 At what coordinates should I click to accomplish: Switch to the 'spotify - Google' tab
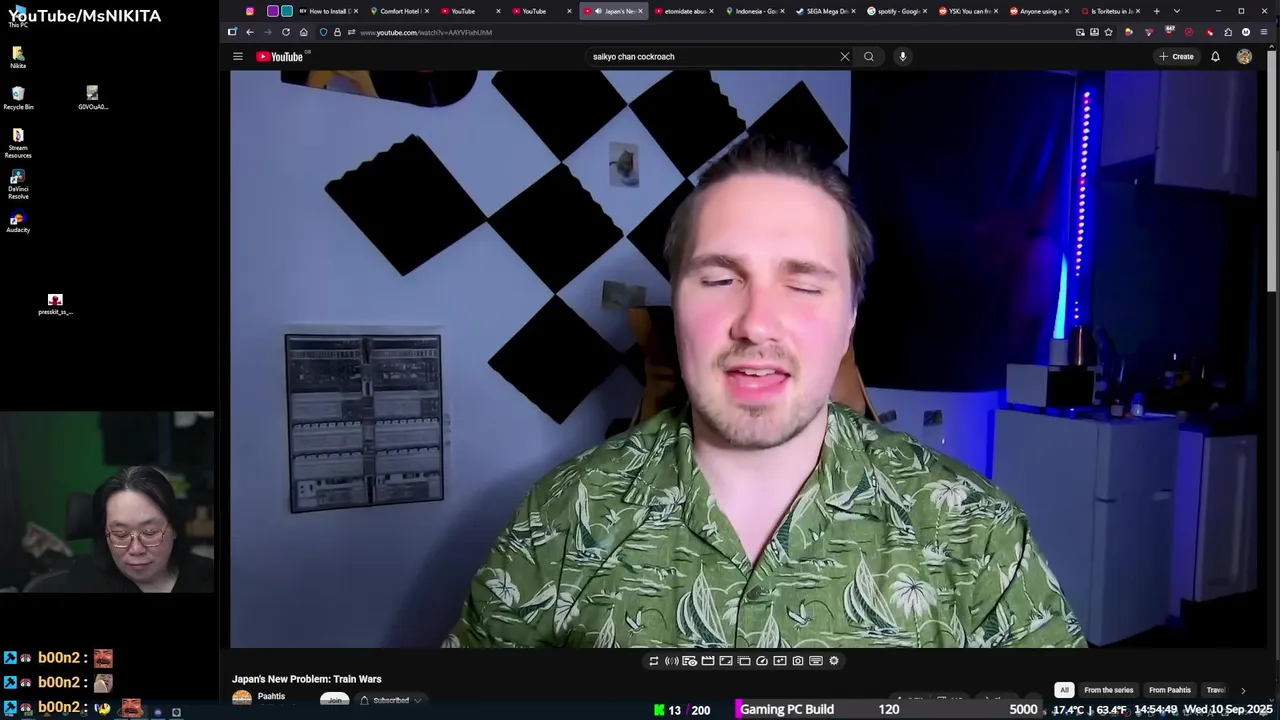pos(898,11)
